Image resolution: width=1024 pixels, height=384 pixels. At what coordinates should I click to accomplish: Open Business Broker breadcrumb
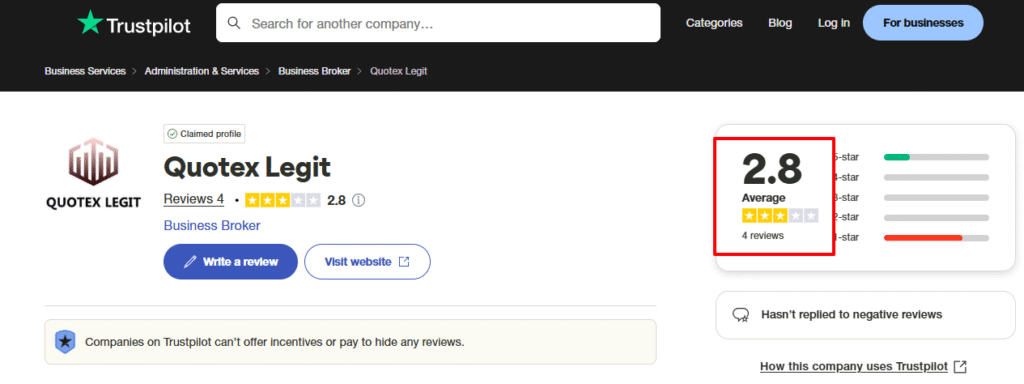click(314, 71)
